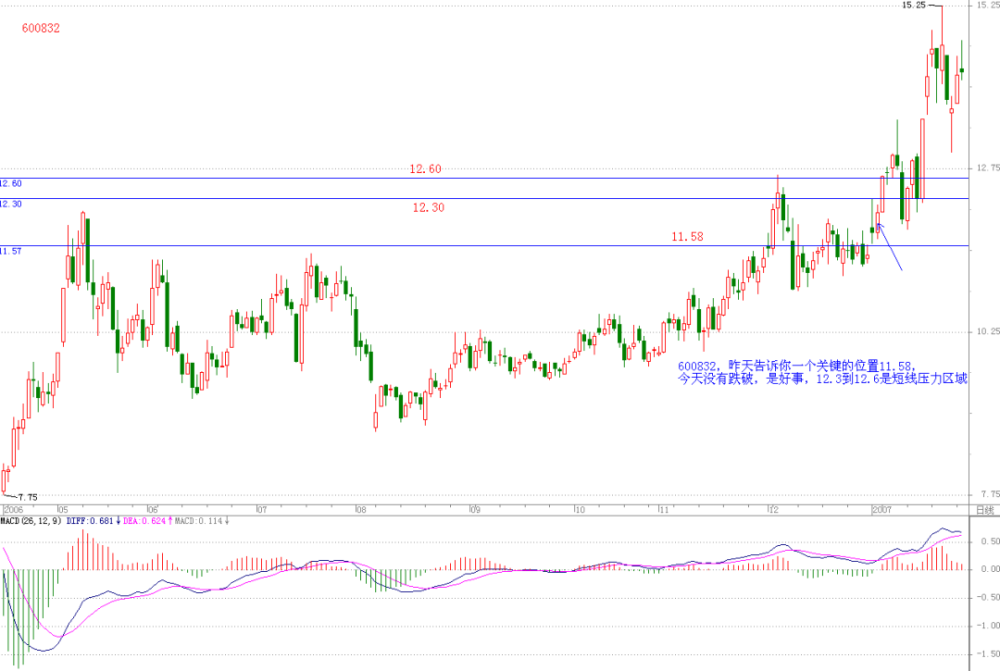Select the 2006 date label on time axis

[13, 510]
